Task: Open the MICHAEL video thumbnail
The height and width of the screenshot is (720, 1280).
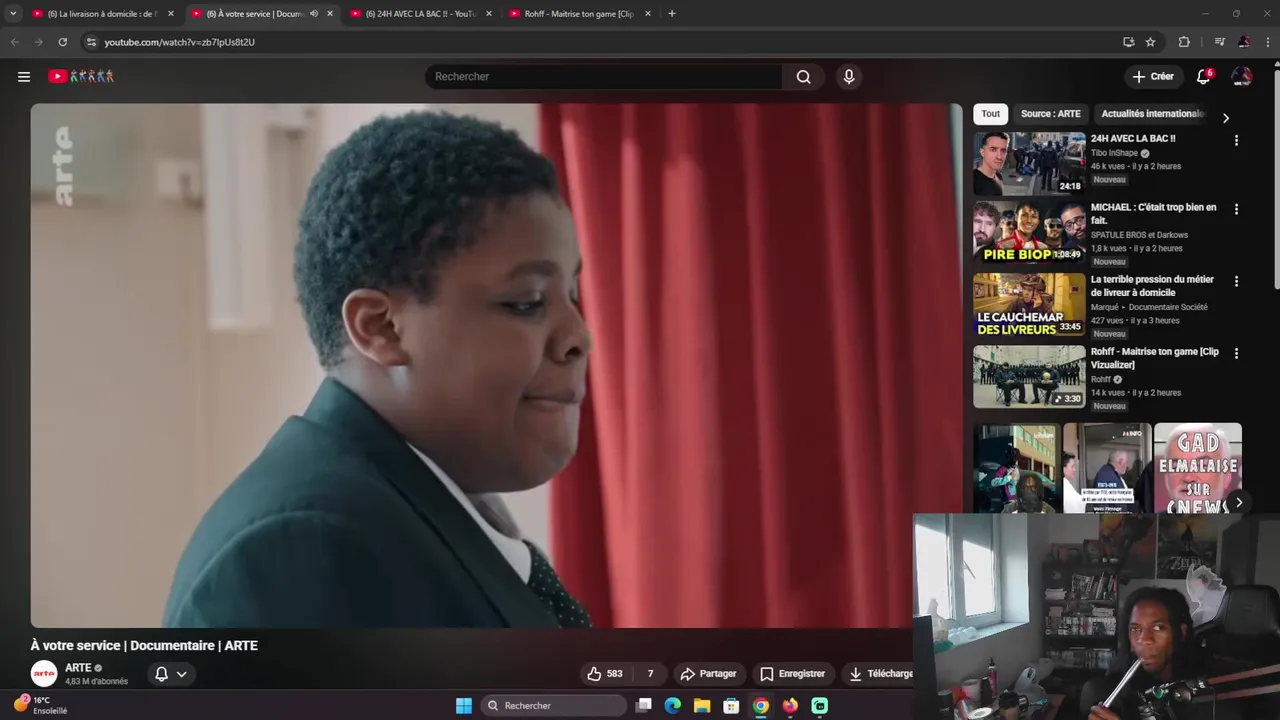Action: [x=1029, y=232]
